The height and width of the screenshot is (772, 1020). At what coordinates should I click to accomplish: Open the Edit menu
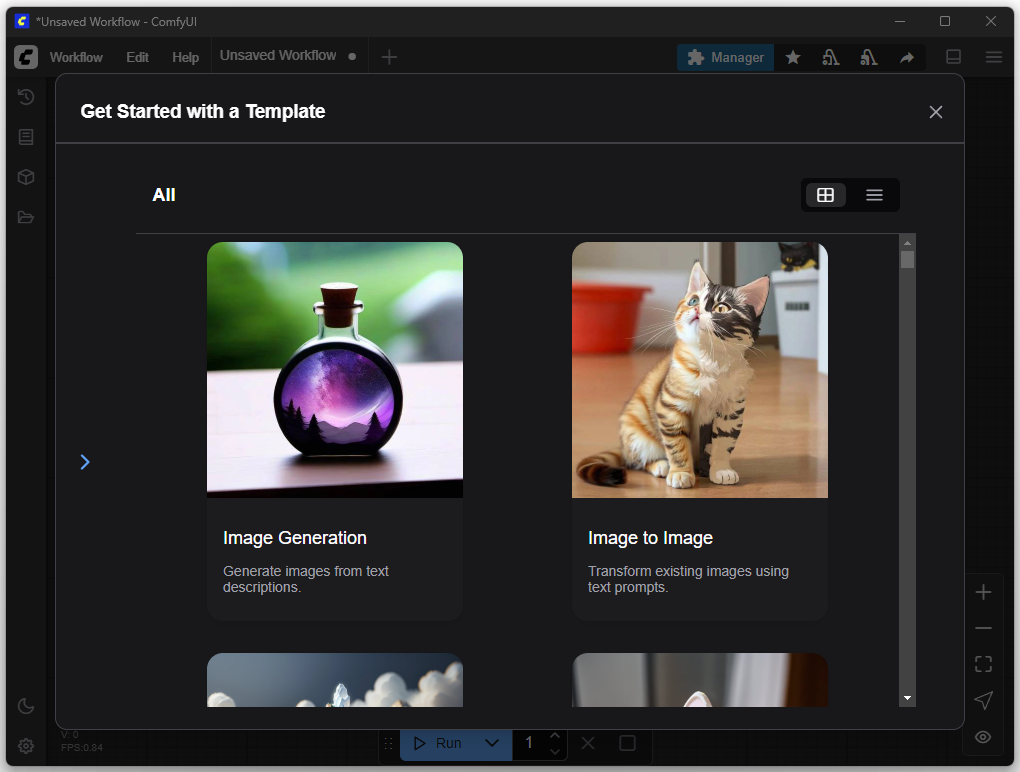[137, 58]
